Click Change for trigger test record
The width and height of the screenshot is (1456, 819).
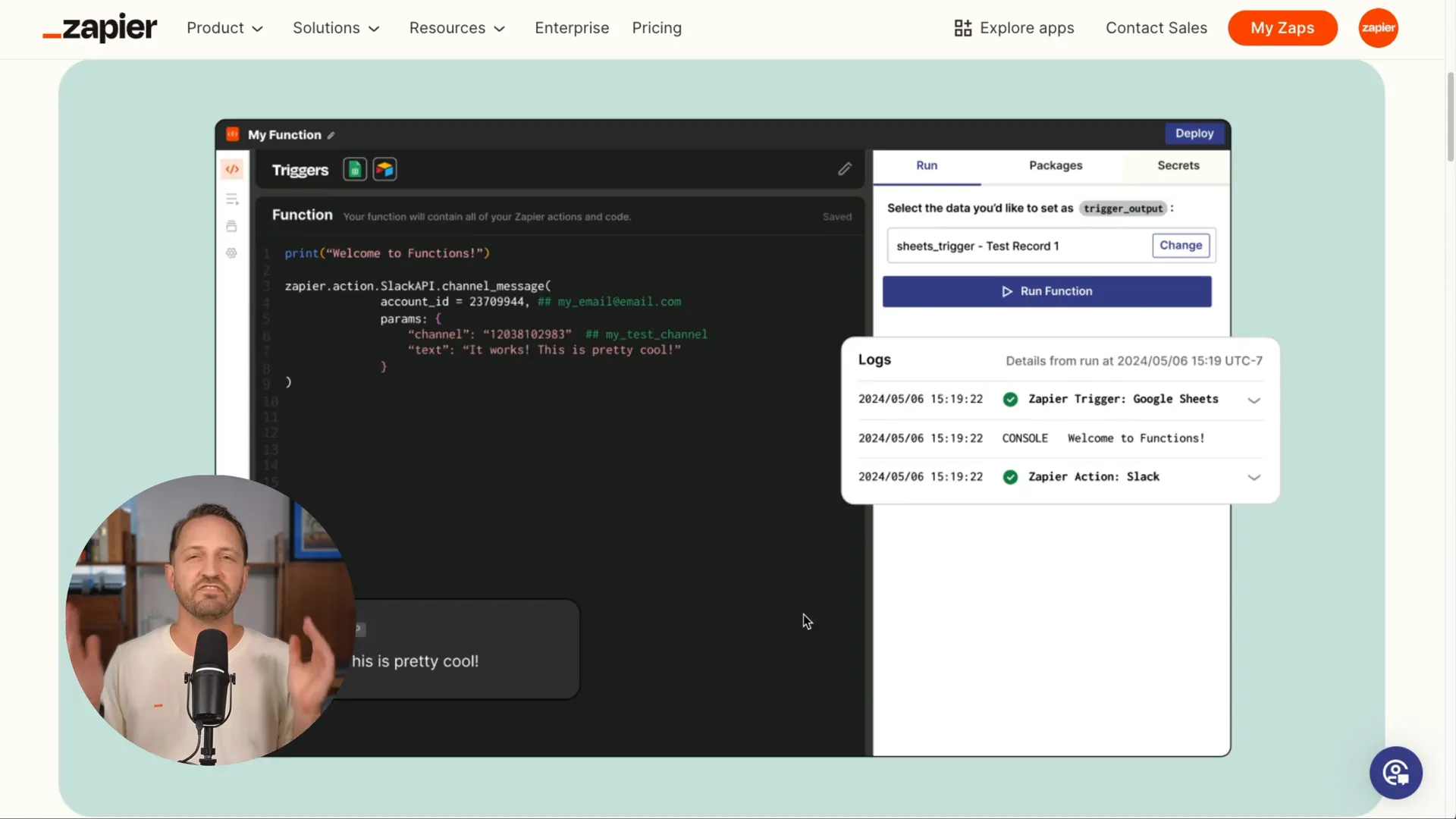1181,246
